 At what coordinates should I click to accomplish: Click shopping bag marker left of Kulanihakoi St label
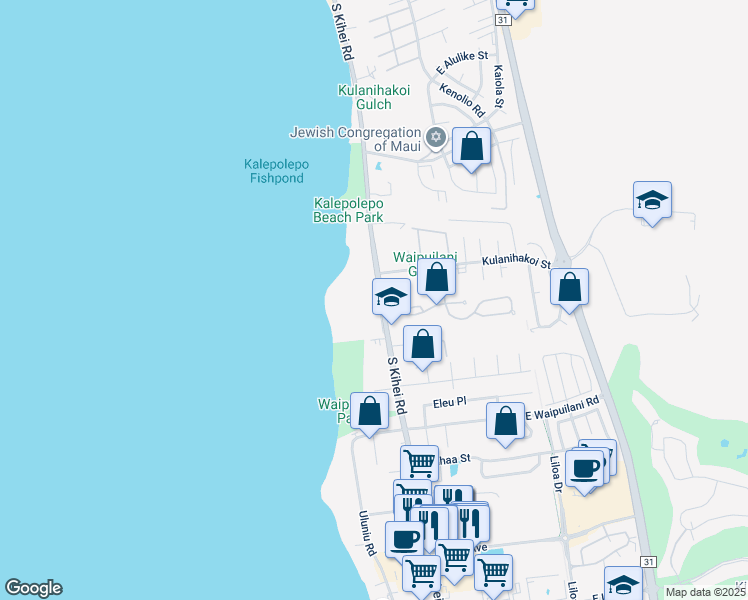(436, 280)
